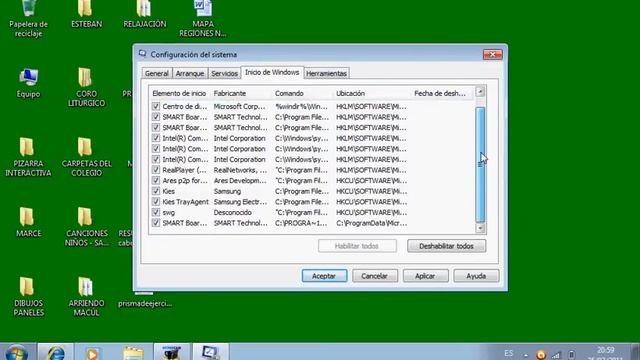
Task: Click Deshabilitar todos button
Action: (x=447, y=246)
